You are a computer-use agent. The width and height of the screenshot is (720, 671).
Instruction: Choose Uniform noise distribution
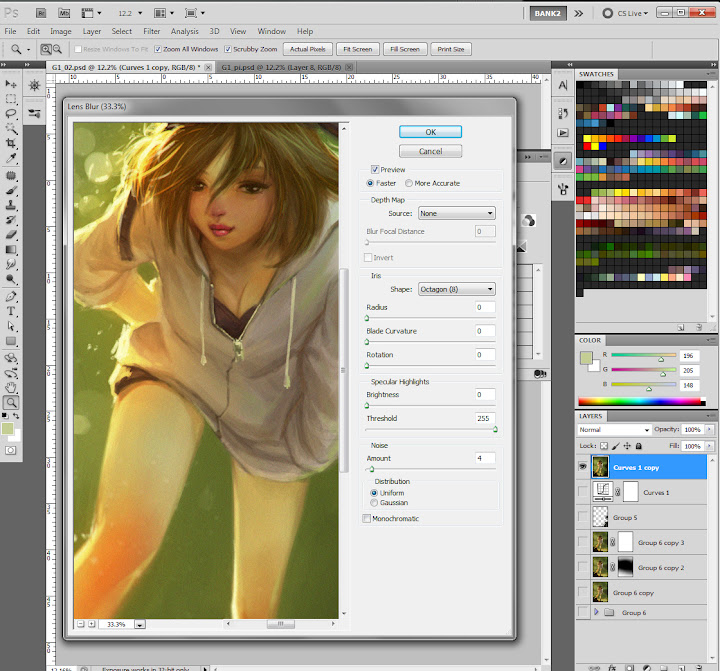pos(374,493)
